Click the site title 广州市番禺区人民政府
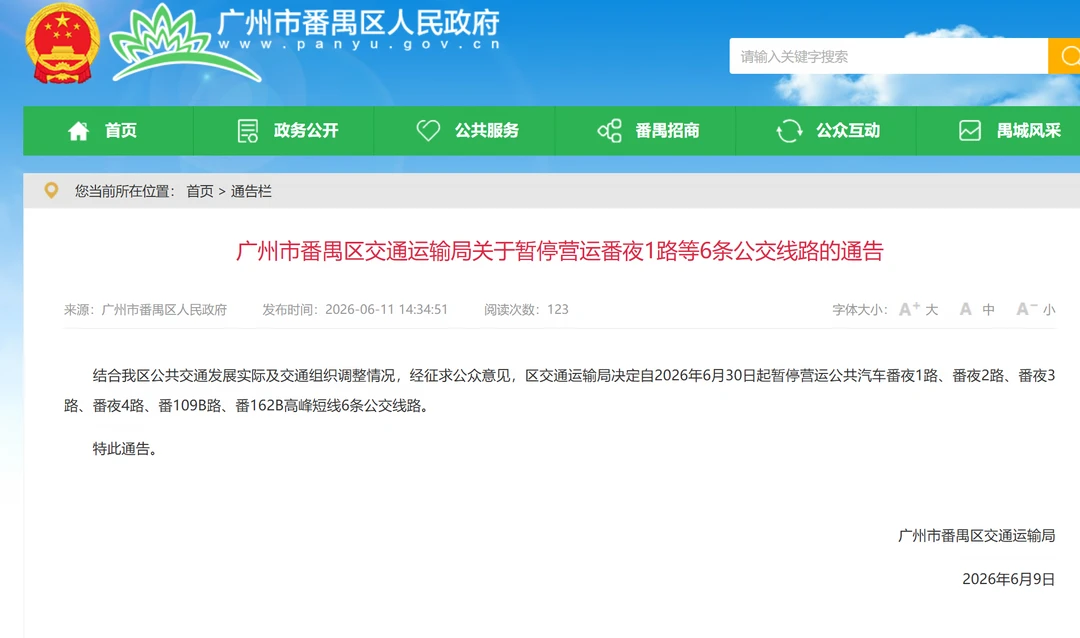The width and height of the screenshot is (1080, 638). pyautogui.click(x=359, y=22)
